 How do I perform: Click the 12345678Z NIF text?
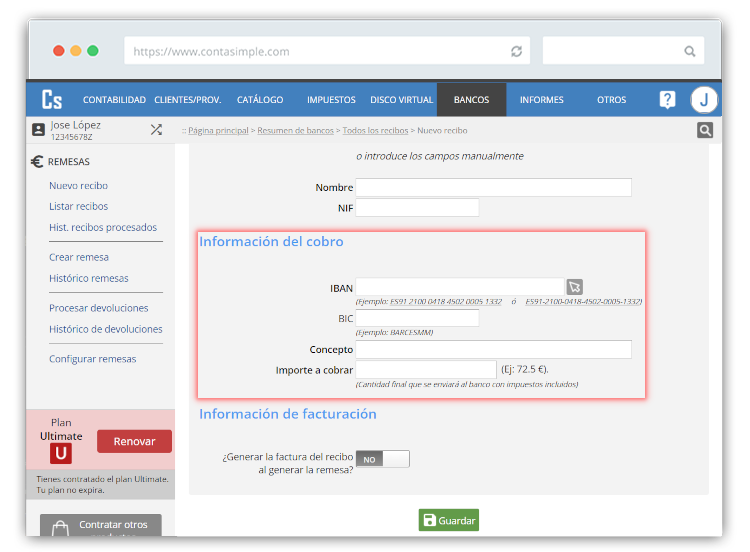click(72, 137)
